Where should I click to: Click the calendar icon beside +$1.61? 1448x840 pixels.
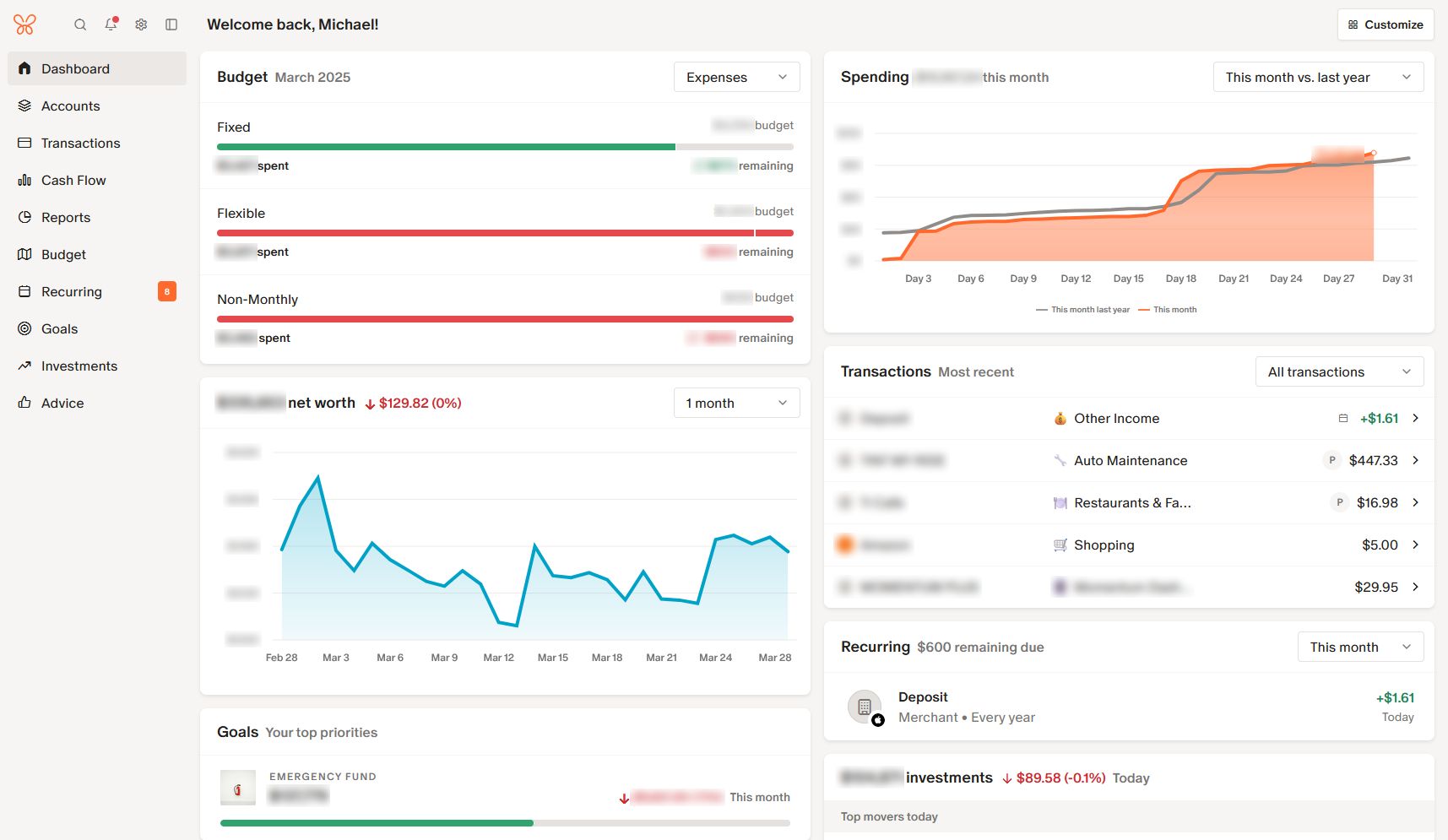pos(1342,418)
